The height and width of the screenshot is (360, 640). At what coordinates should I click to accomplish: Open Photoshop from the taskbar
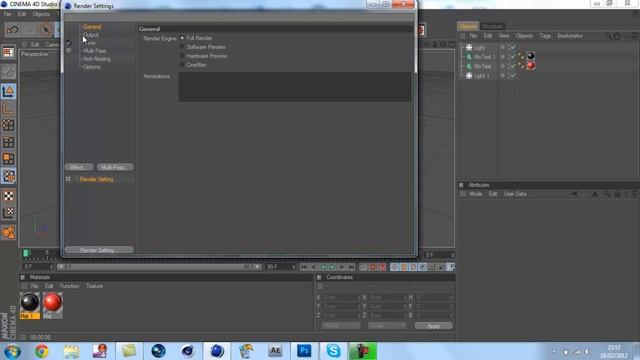pyautogui.click(x=304, y=351)
